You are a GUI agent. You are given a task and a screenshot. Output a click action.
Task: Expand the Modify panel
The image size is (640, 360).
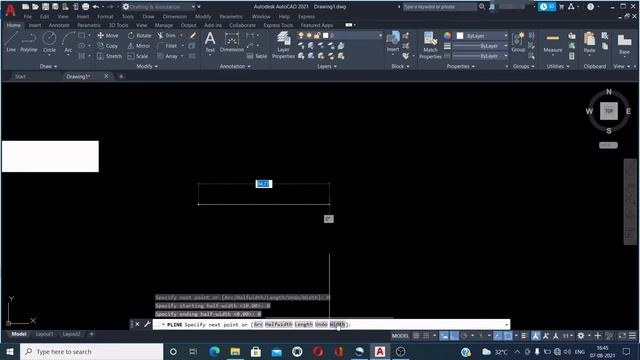tap(147, 66)
